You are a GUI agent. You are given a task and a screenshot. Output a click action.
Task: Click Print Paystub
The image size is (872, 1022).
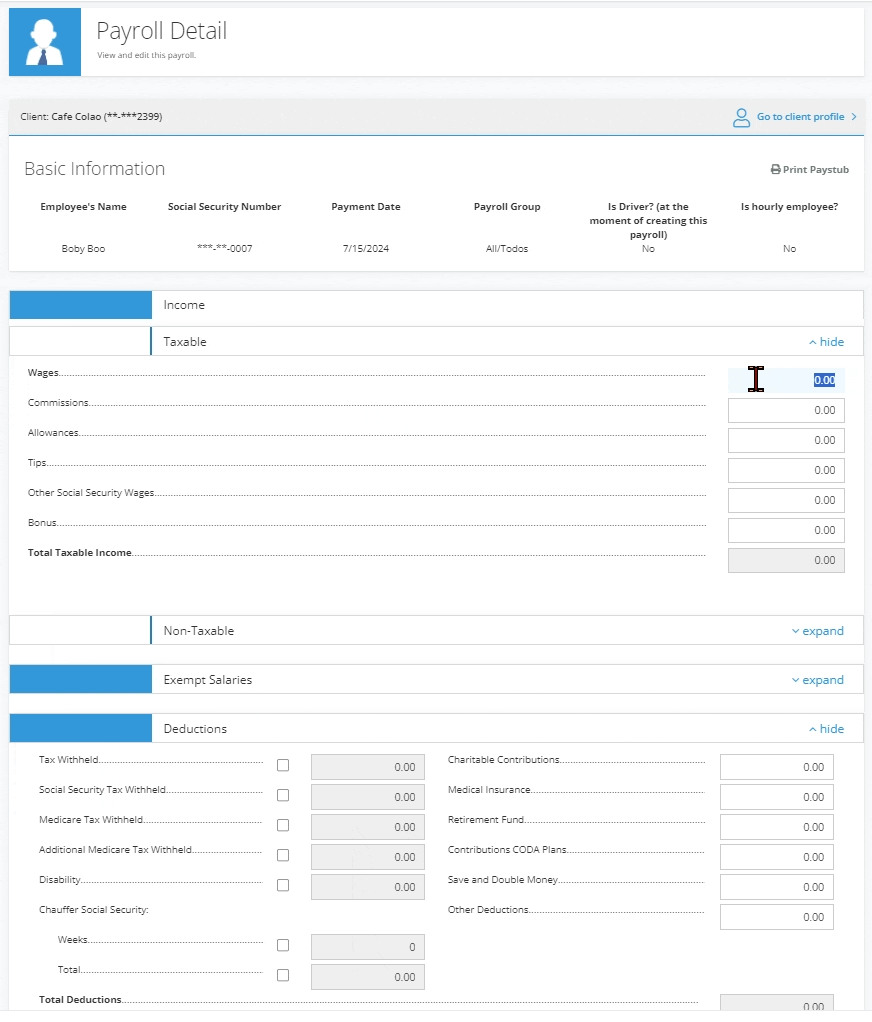[816, 169]
